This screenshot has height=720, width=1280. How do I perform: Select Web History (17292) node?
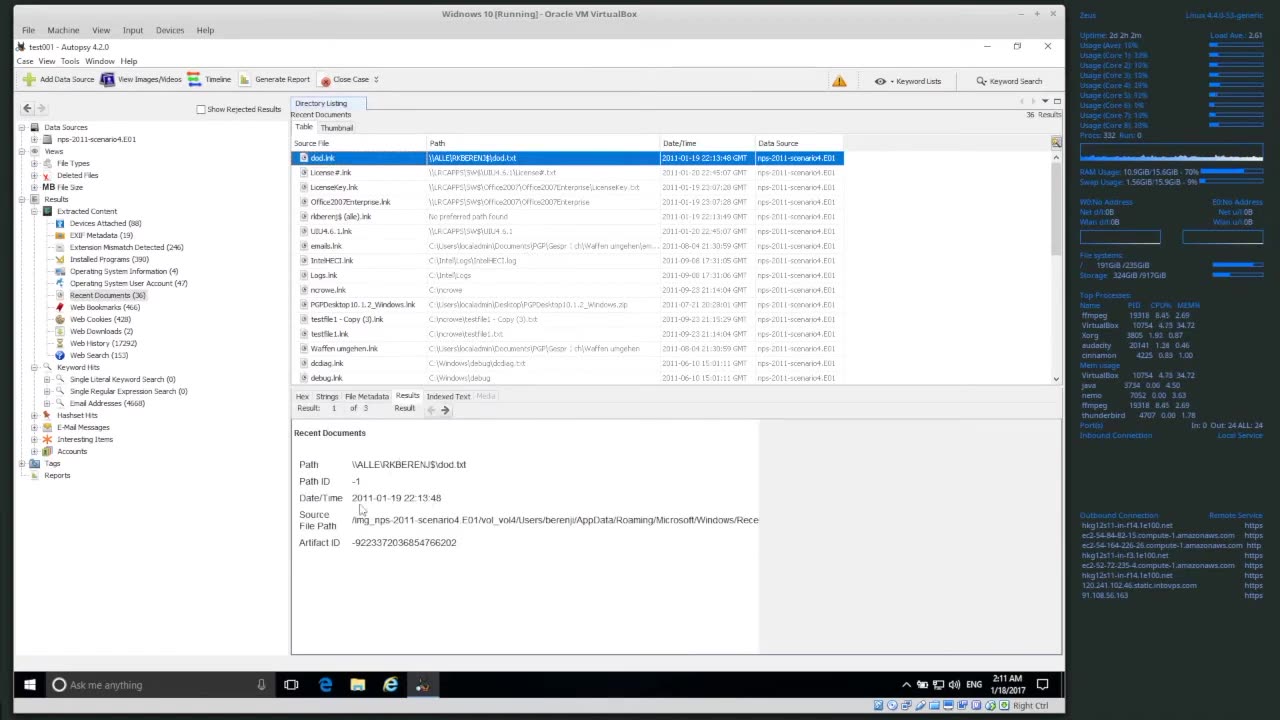(x=103, y=343)
